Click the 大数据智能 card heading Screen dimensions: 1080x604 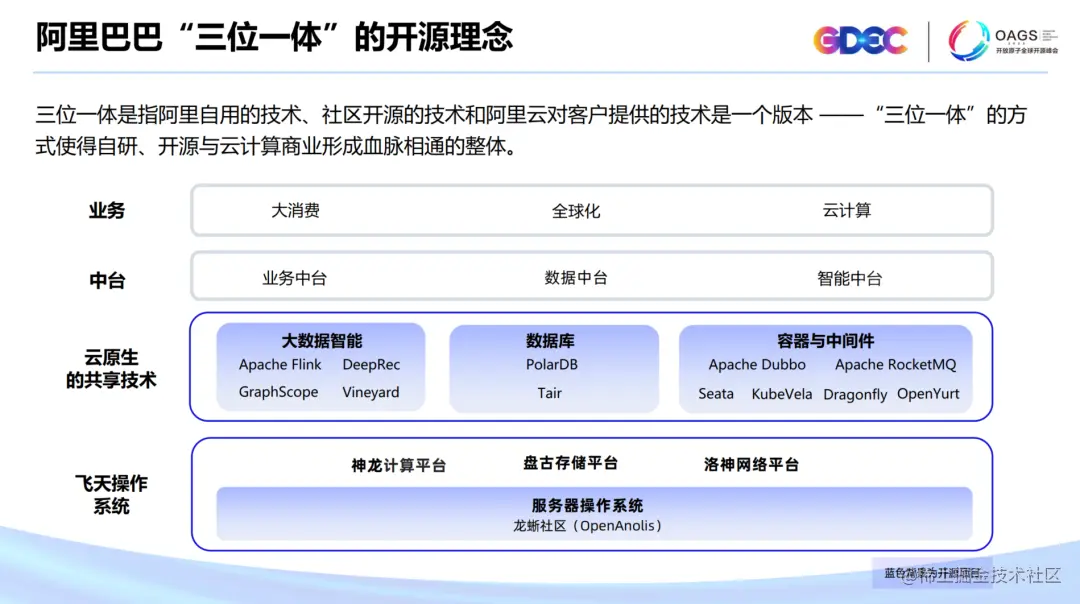322,340
